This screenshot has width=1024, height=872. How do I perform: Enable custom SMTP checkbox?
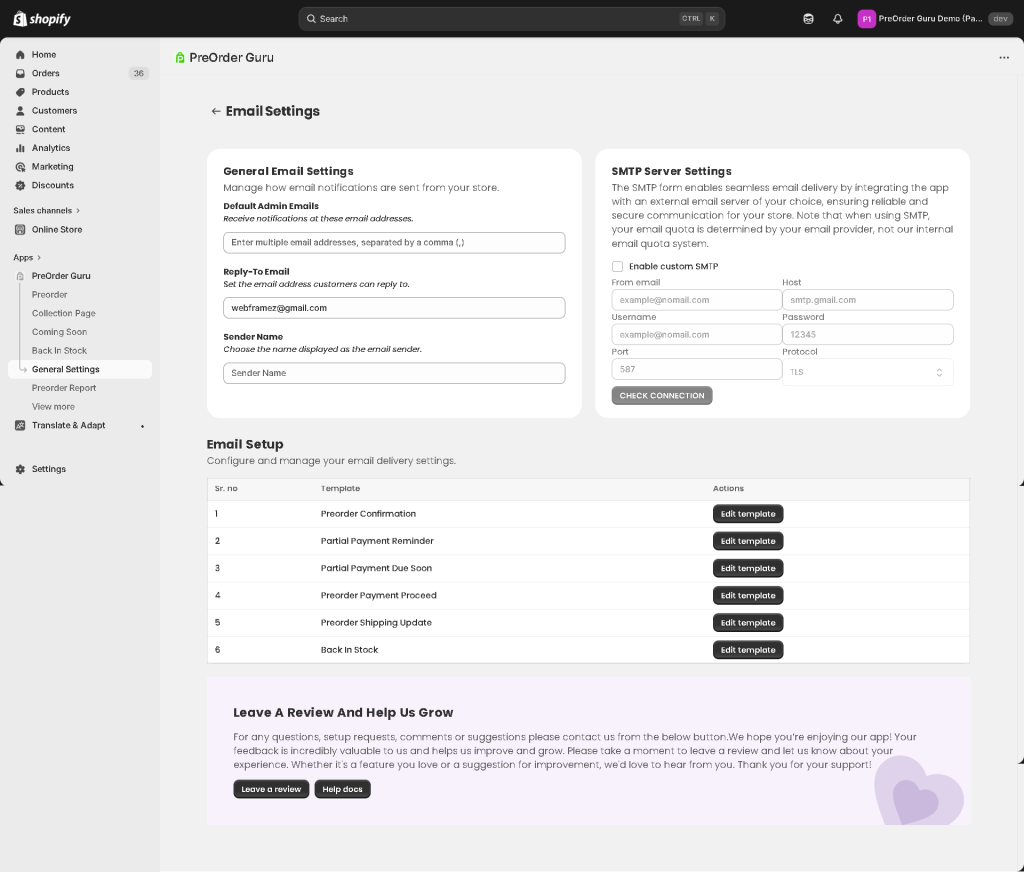pos(617,267)
